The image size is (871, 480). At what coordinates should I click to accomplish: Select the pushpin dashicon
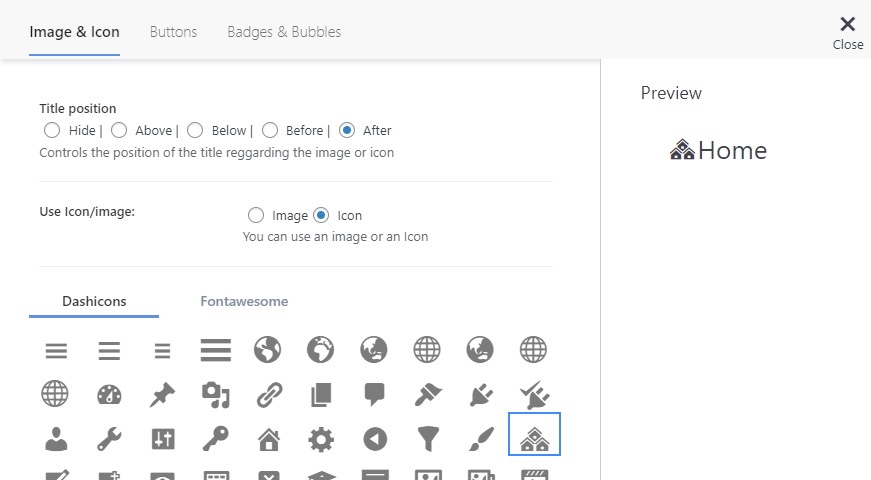[162, 395]
